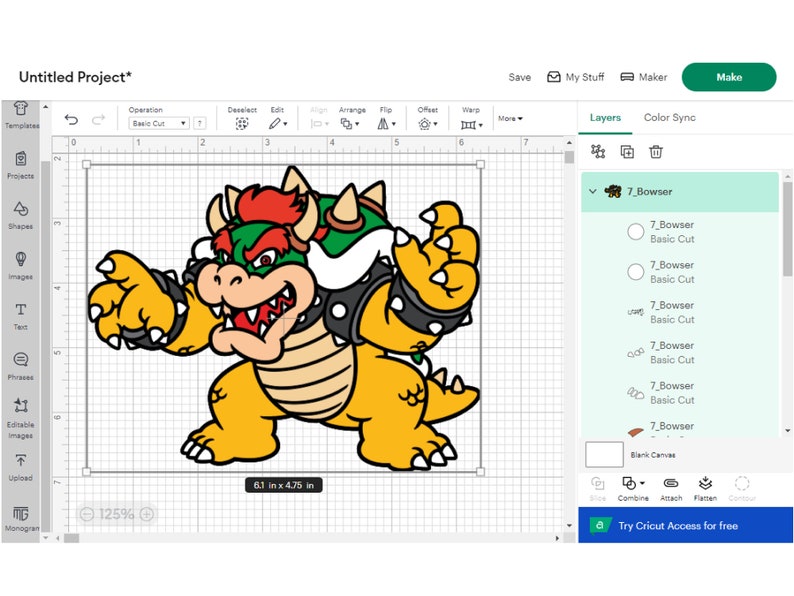Redo the last undone action
Screen dimensions: 794x596
[98, 120]
